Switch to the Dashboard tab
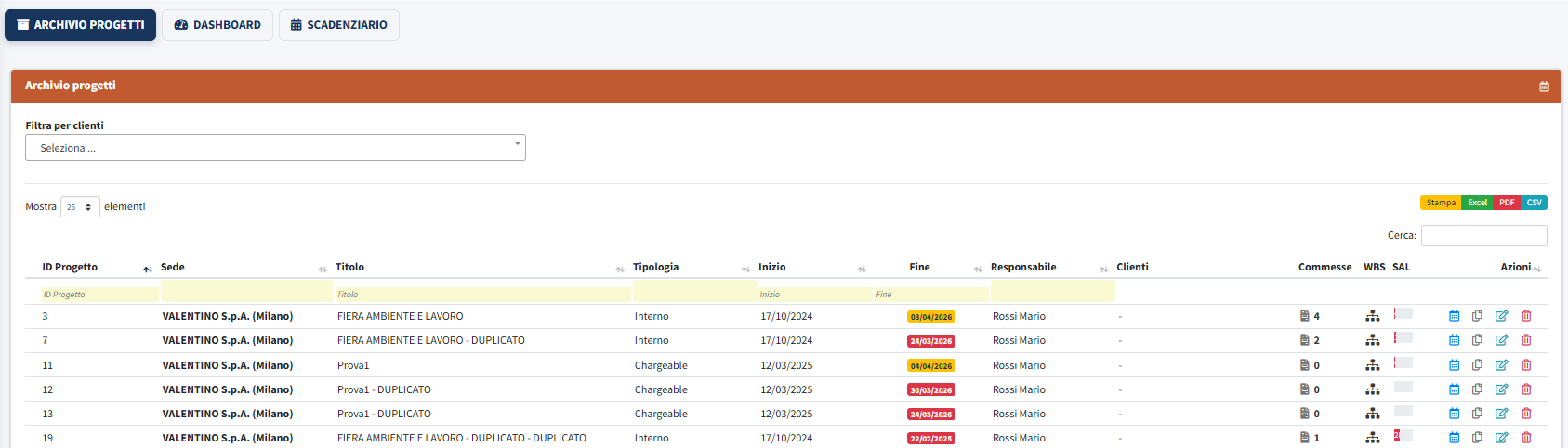This screenshot has width=1568, height=448. [217, 25]
